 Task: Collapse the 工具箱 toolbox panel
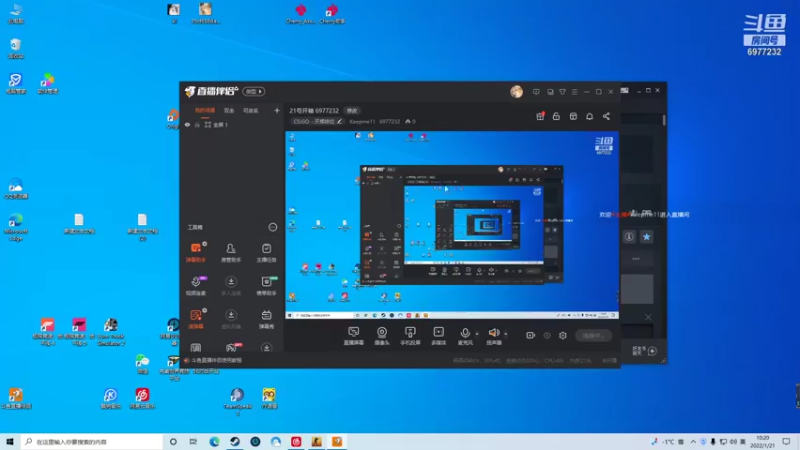point(273,227)
